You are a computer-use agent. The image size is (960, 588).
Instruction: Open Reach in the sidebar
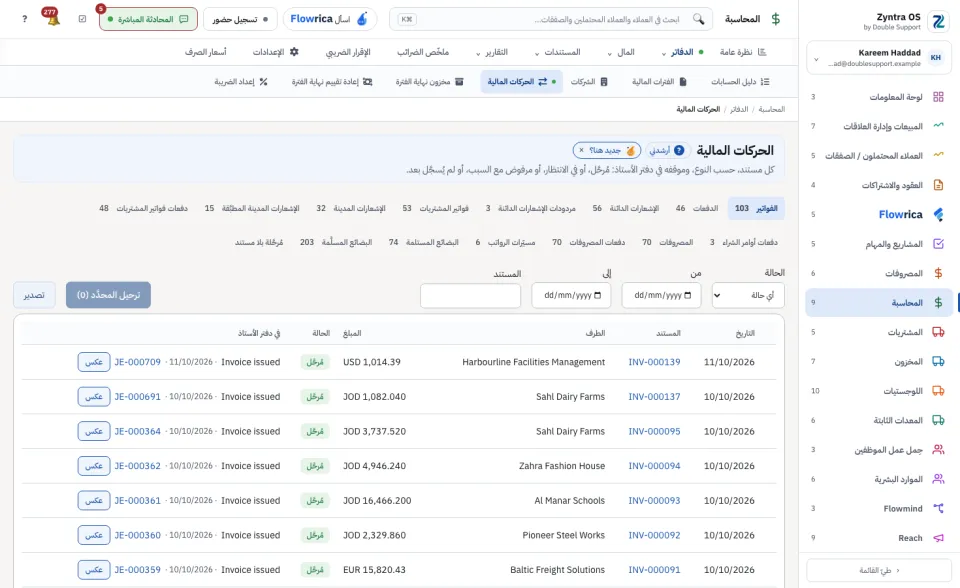click(879, 538)
